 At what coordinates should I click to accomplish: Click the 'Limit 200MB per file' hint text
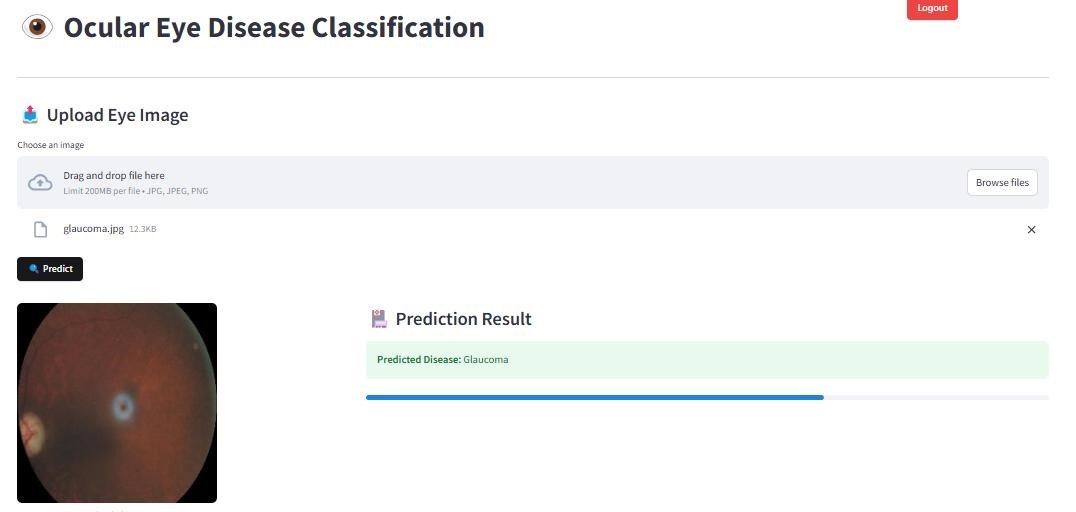tap(135, 191)
